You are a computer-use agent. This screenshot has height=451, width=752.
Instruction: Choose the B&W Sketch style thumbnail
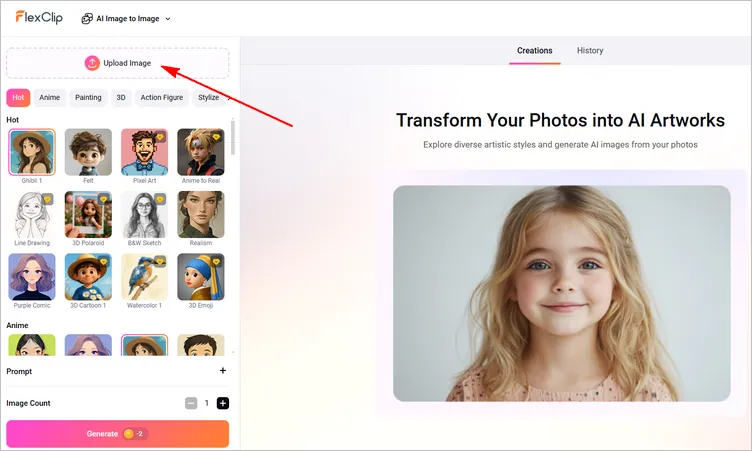[x=144, y=214]
